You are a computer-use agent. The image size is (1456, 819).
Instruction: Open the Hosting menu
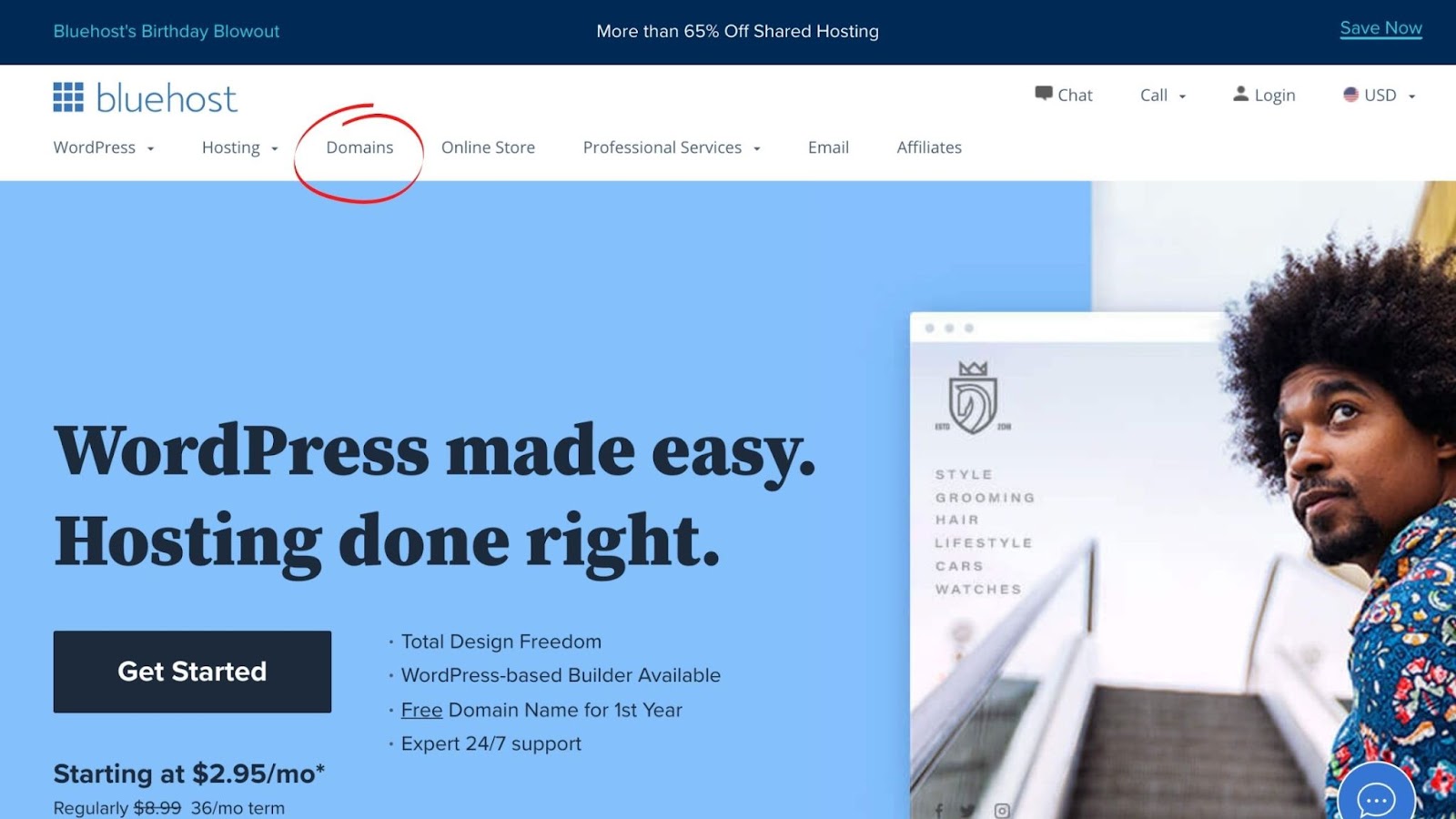point(231,147)
